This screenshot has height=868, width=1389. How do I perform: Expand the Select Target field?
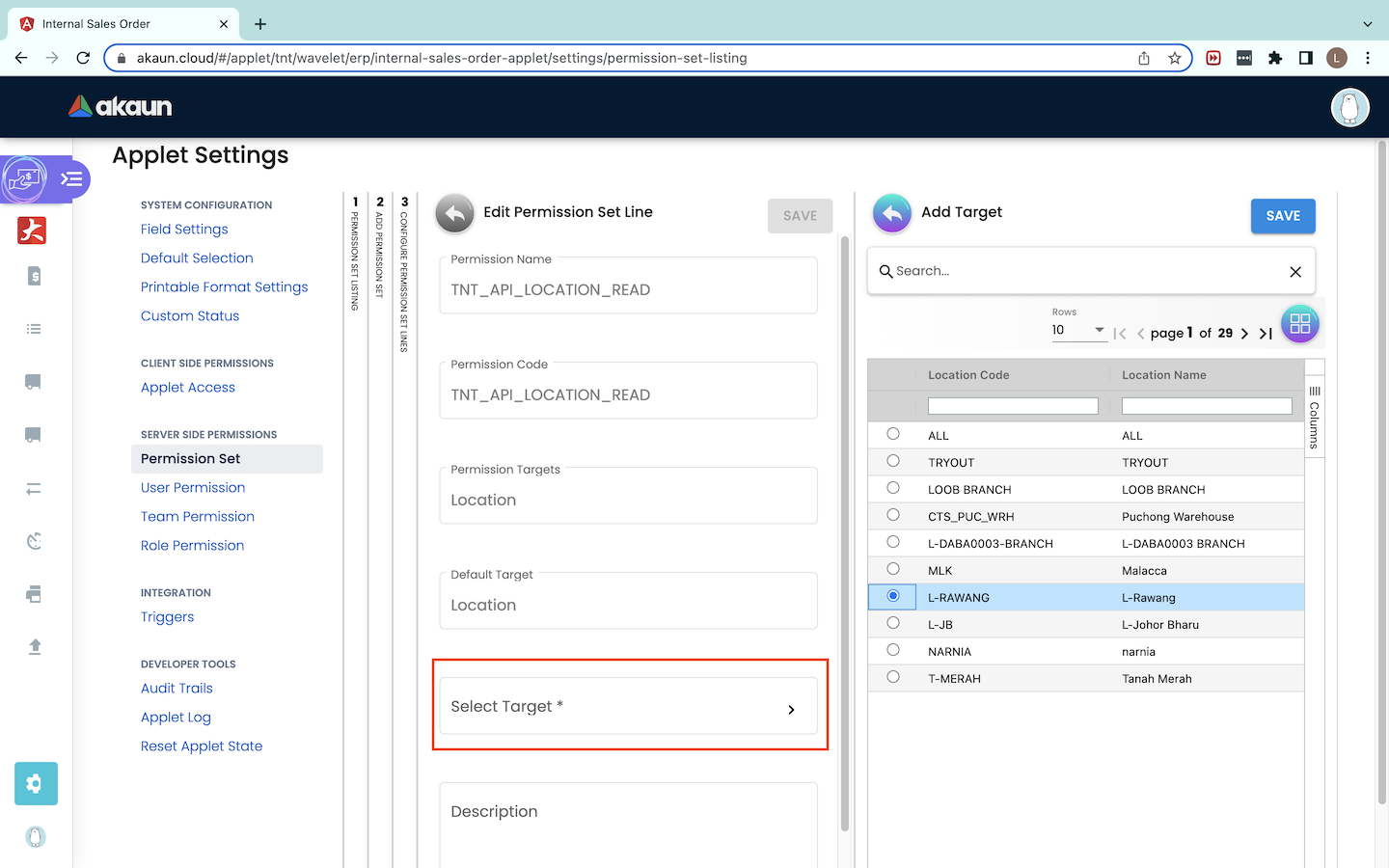628,707
